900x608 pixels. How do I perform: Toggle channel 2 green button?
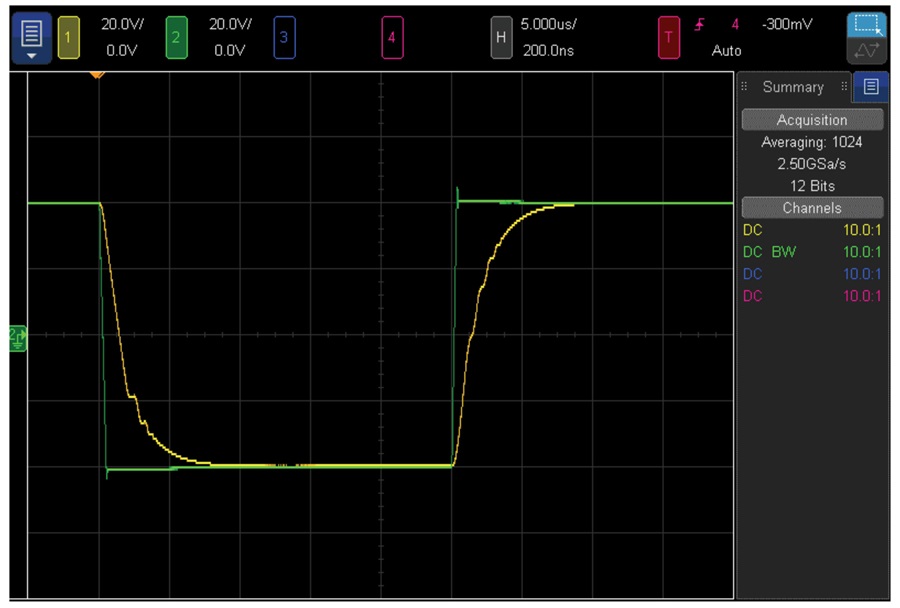click(x=176, y=37)
